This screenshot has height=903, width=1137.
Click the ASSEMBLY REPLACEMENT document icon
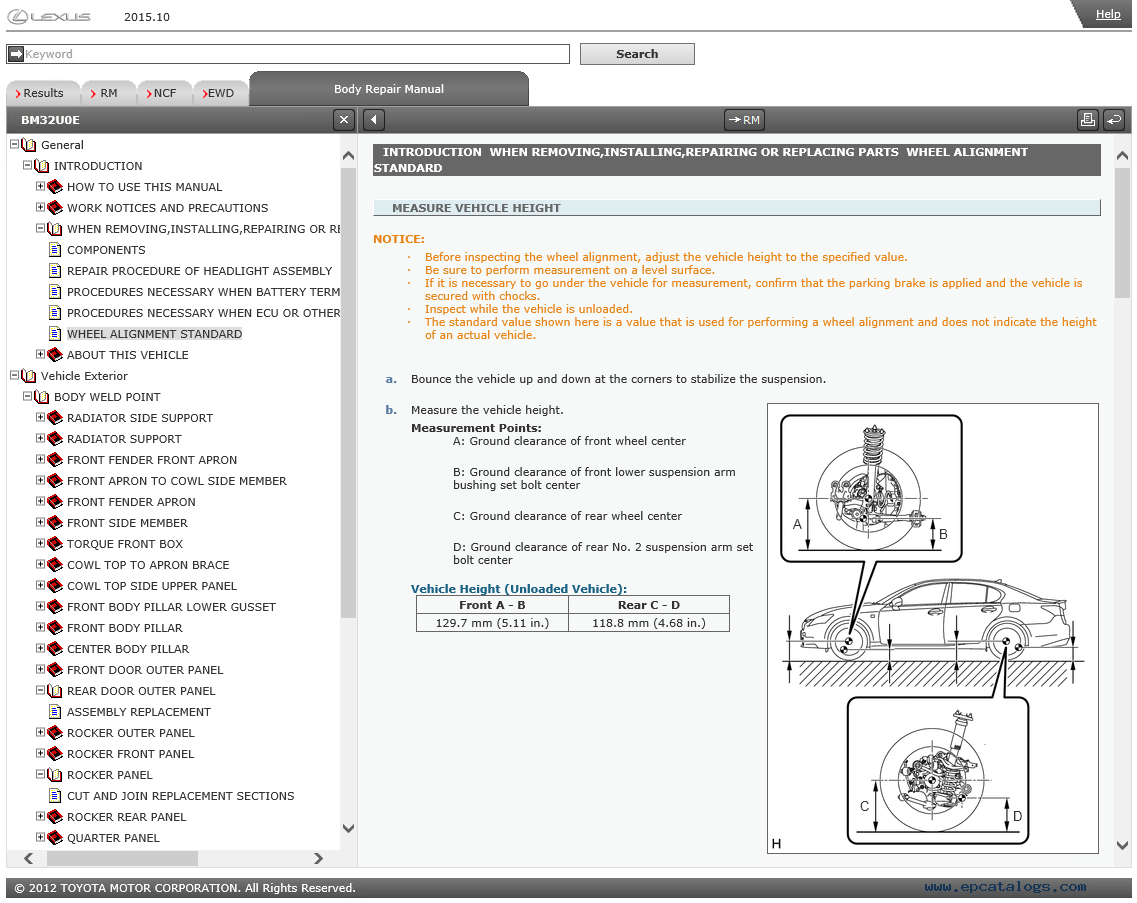(x=54, y=712)
